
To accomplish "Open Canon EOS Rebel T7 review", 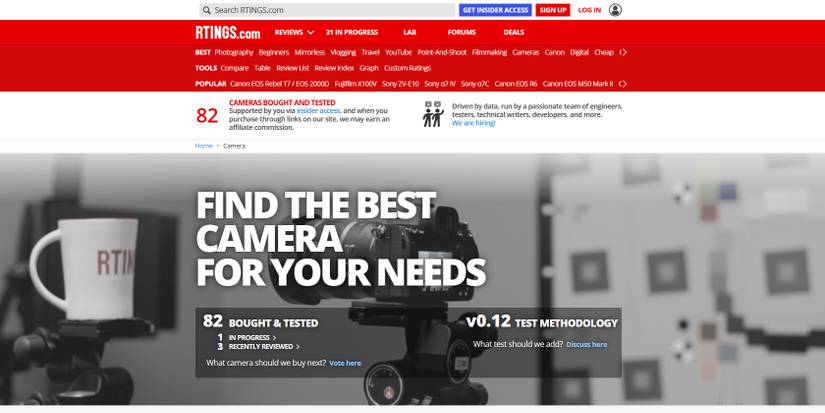I will tap(279, 84).
